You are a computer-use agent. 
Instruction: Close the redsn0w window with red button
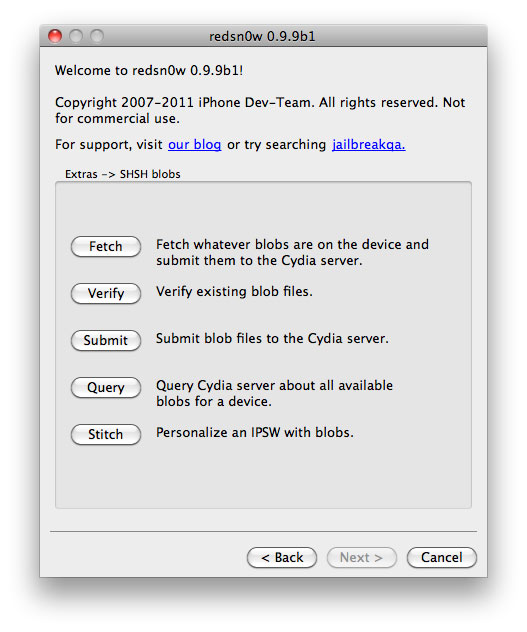point(55,36)
